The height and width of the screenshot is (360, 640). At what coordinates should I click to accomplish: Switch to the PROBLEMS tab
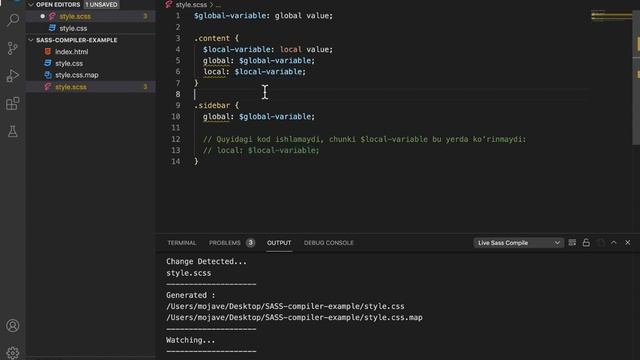point(224,243)
